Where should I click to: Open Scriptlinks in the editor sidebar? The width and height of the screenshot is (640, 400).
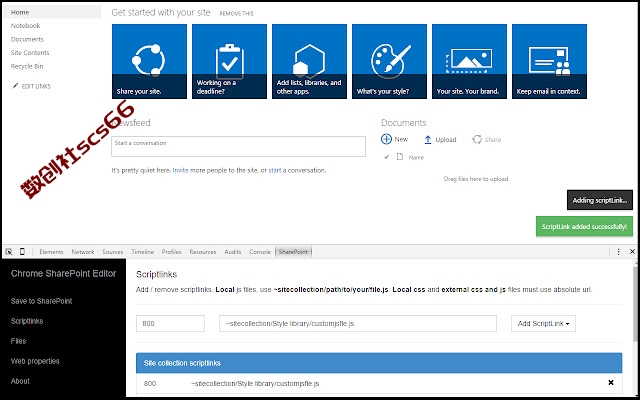tap(27, 321)
